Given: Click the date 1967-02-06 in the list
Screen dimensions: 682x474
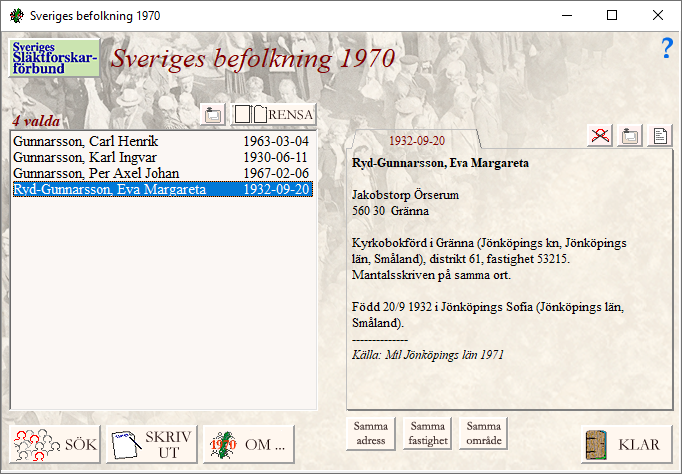Looking at the screenshot, I should (x=276, y=174).
